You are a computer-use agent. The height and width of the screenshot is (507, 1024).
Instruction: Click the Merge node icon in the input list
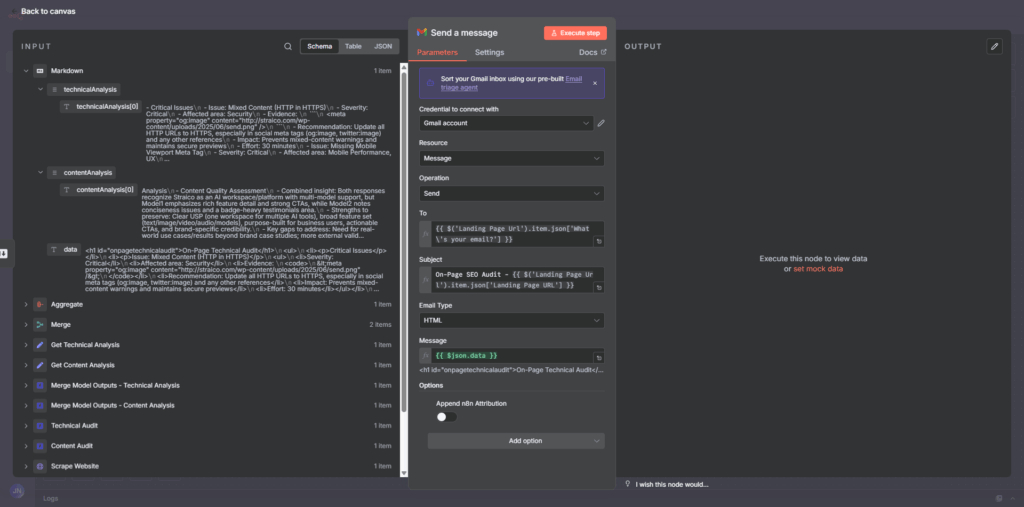(40, 324)
